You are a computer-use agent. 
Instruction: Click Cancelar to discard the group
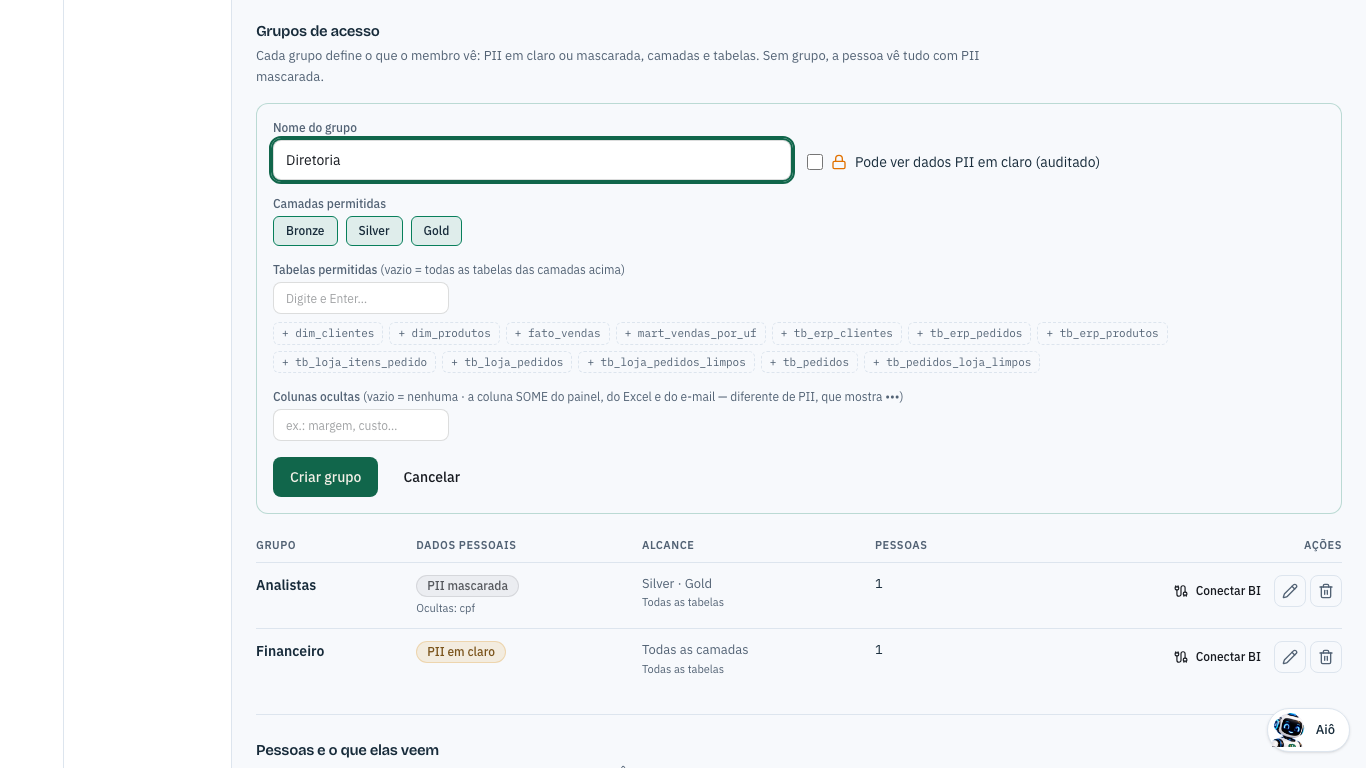coord(431,477)
